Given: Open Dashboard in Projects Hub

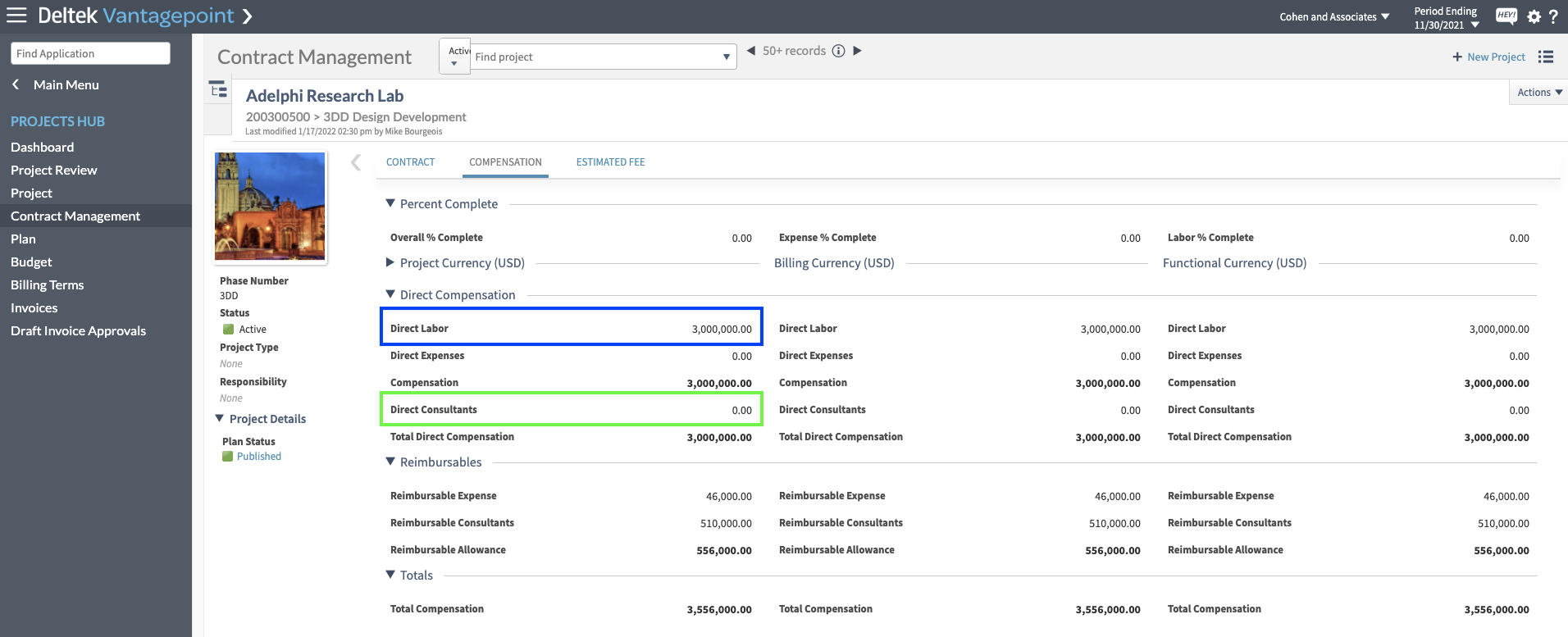Looking at the screenshot, I should pos(43,147).
